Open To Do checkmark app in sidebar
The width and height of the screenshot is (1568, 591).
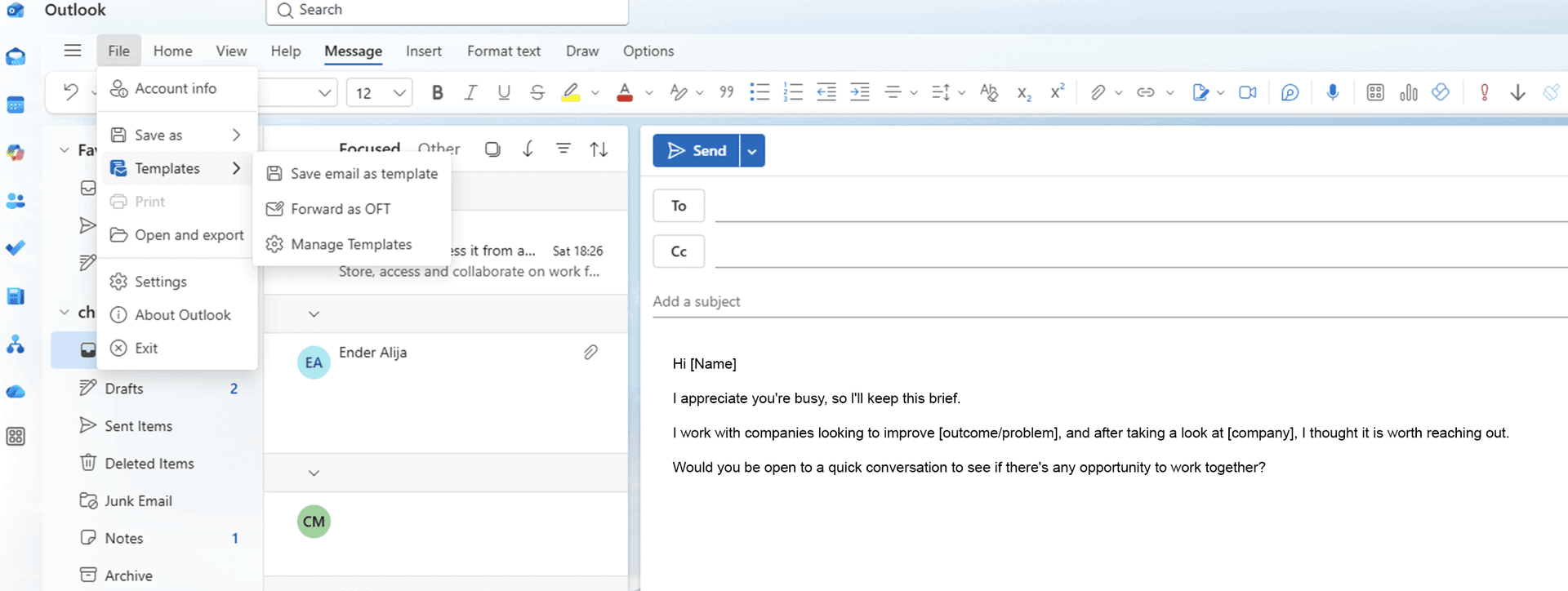[16, 247]
